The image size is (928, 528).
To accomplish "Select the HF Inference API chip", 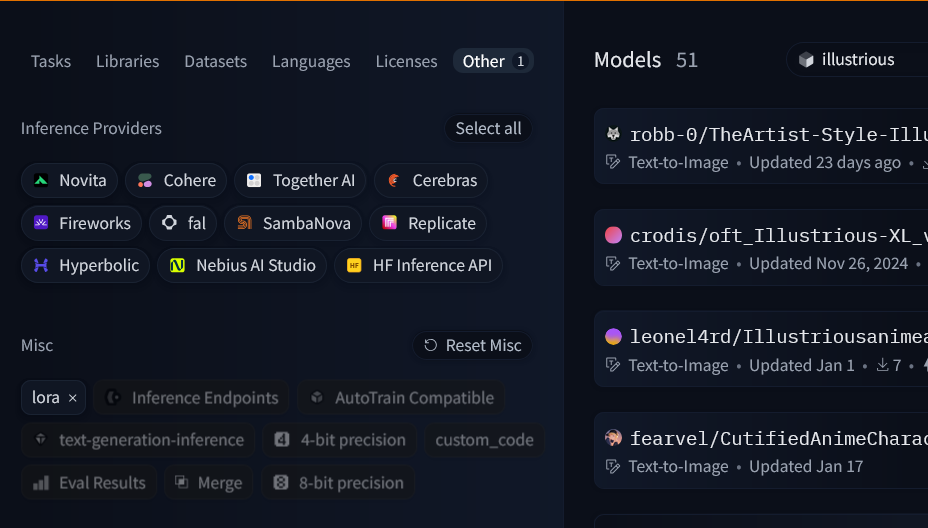I will pyautogui.click(x=419, y=265).
